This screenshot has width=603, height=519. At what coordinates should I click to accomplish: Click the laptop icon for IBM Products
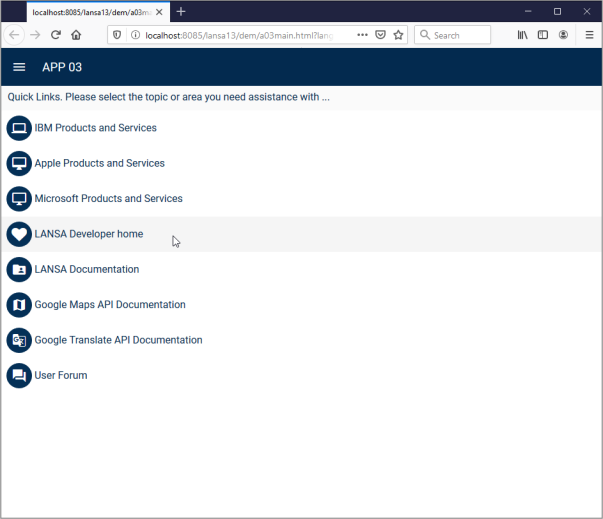pyautogui.click(x=19, y=128)
